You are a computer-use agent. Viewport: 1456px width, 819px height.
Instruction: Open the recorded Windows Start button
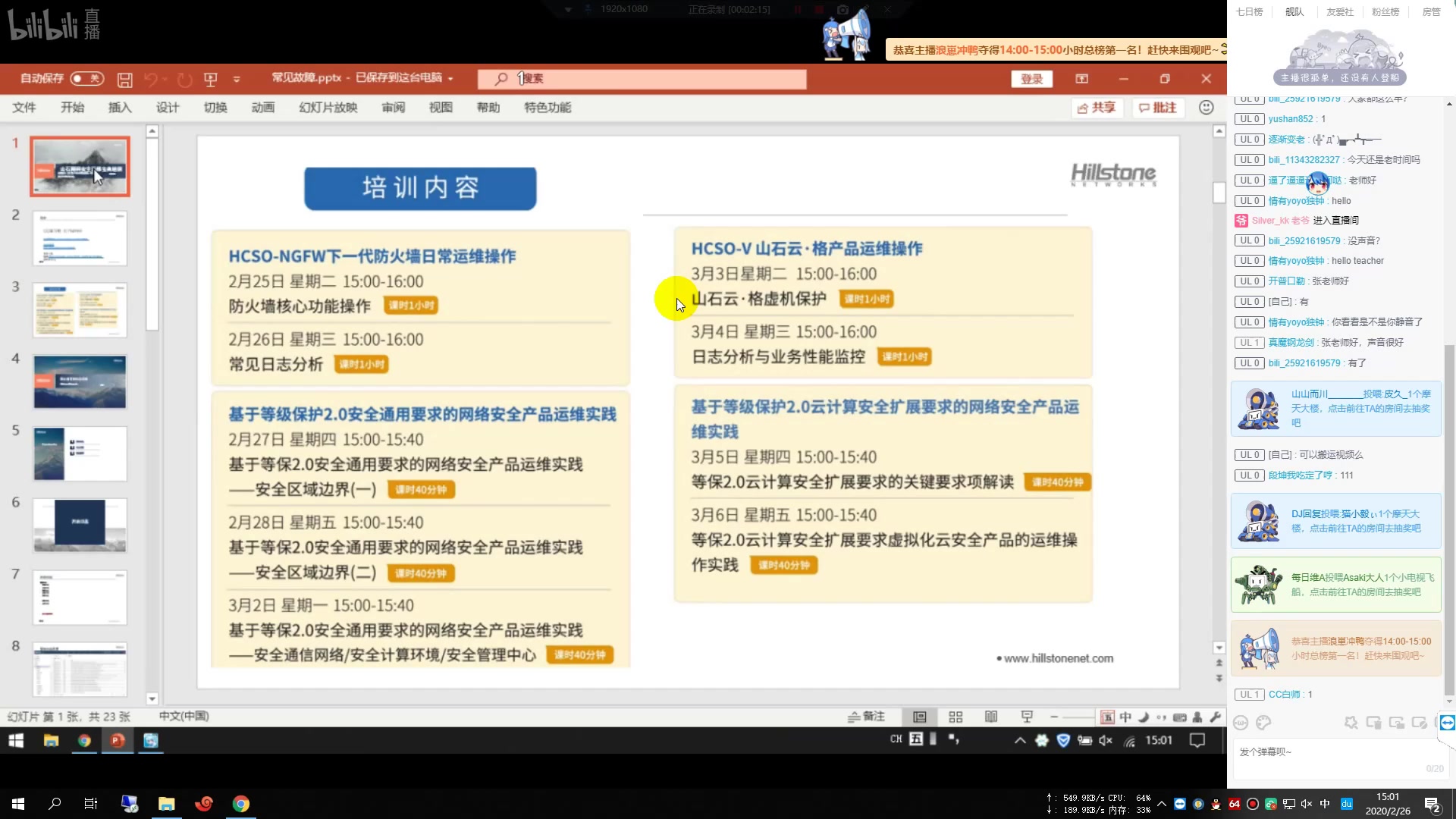(16, 740)
